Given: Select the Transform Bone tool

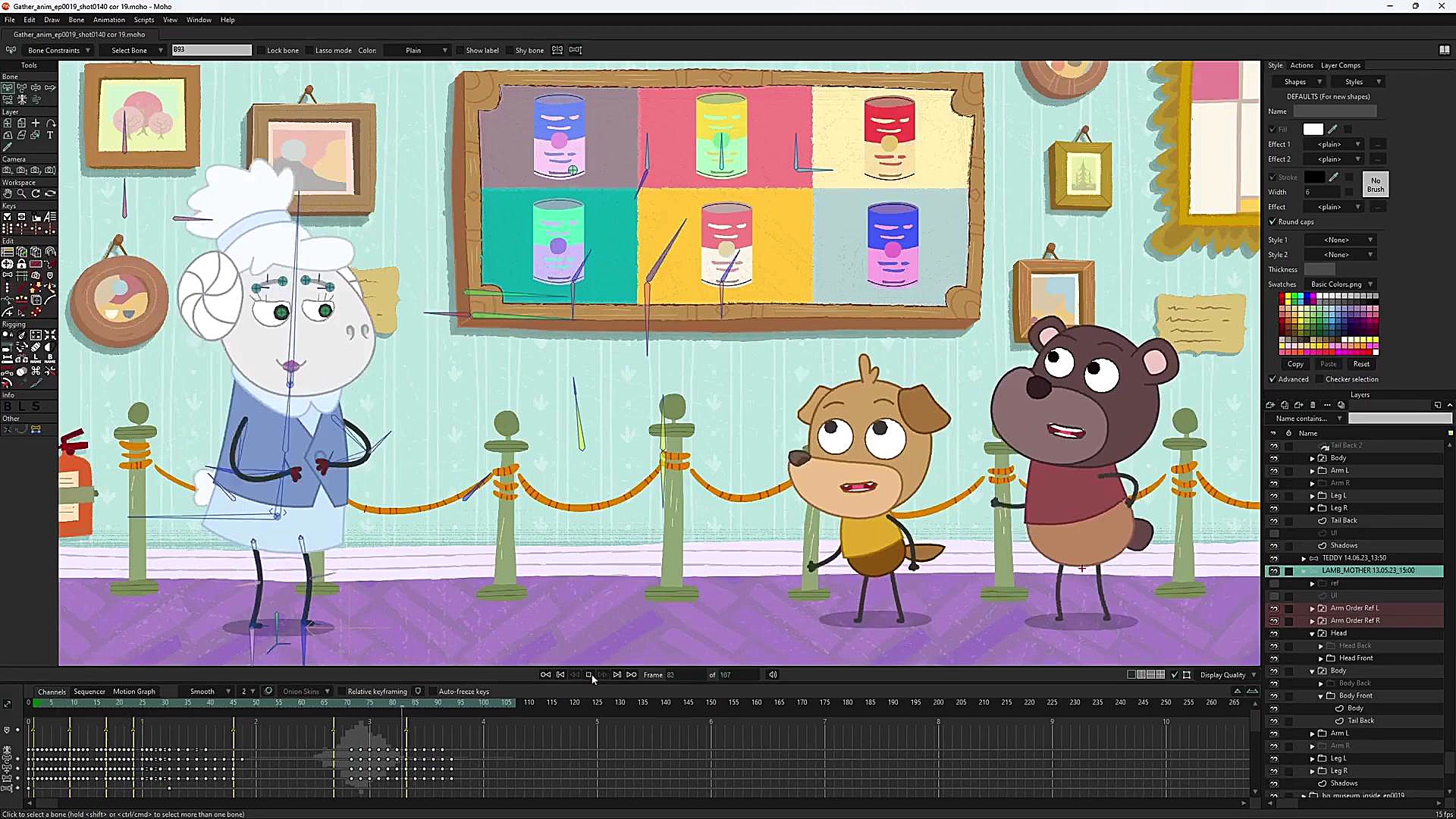Looking at the screenshot, I should coord(8,87).
